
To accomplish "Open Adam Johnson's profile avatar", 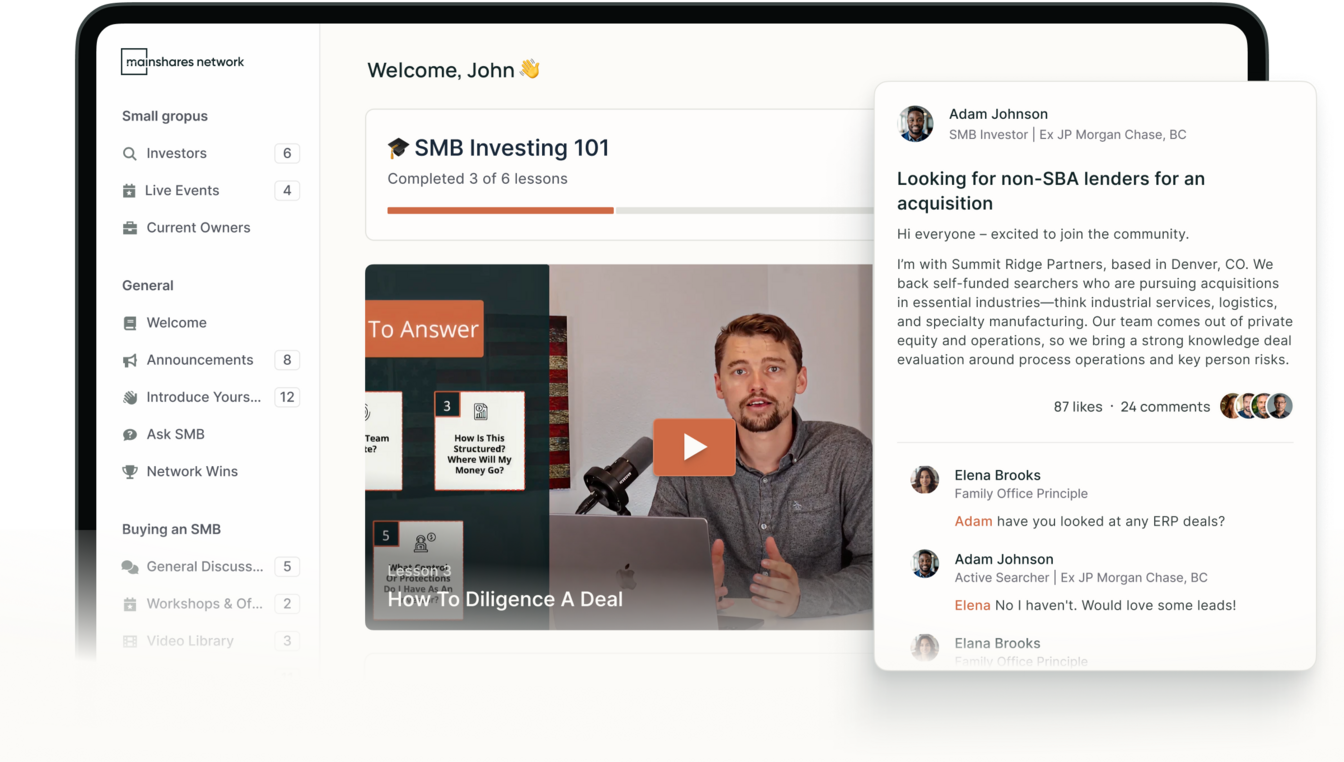I will point(915,124).
